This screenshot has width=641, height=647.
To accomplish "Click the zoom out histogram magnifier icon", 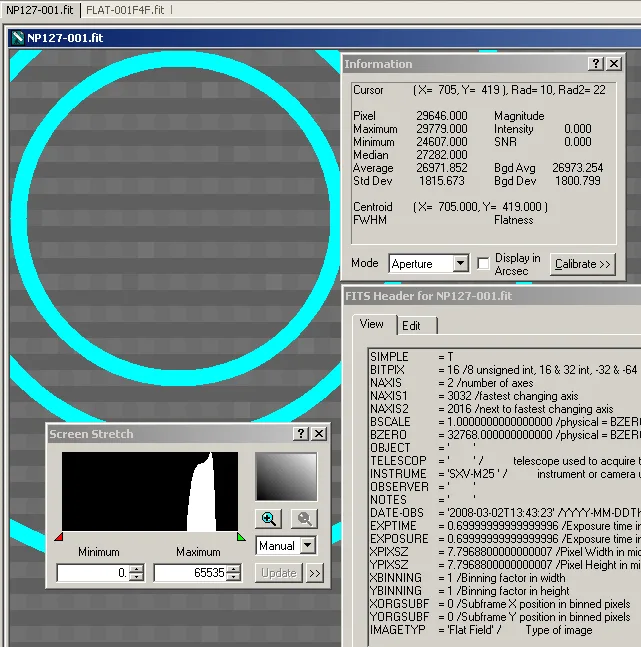I will [304, 519].
